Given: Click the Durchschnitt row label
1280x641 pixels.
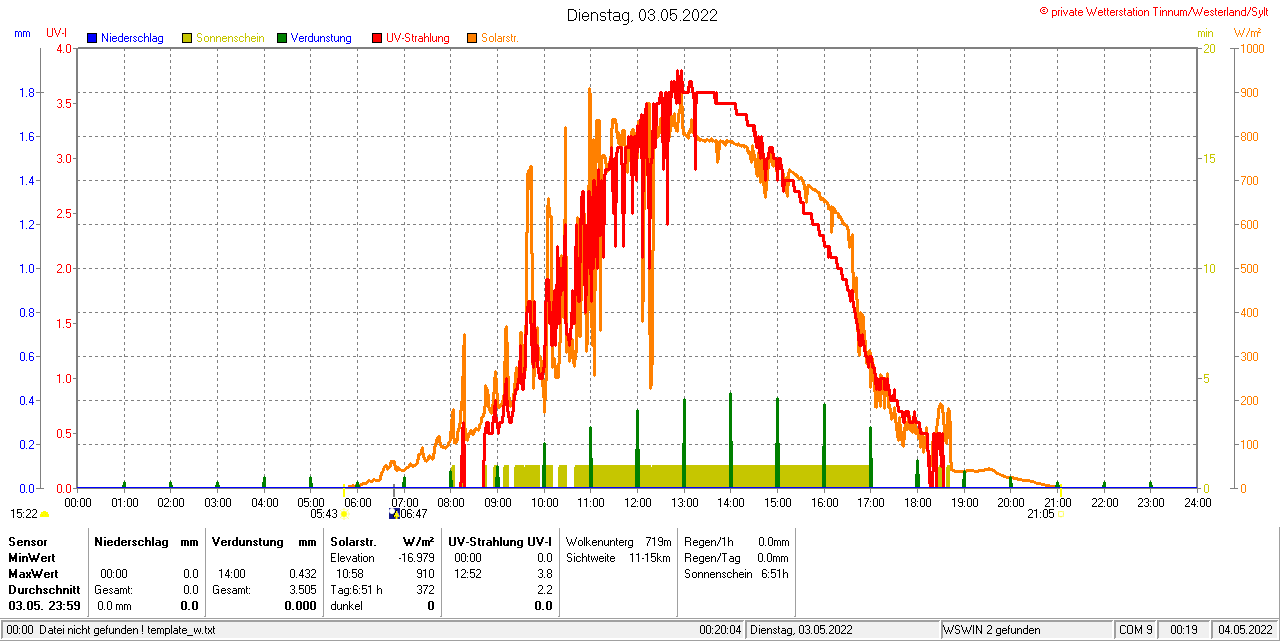Looking at the screenshot, I should [44, 590].
